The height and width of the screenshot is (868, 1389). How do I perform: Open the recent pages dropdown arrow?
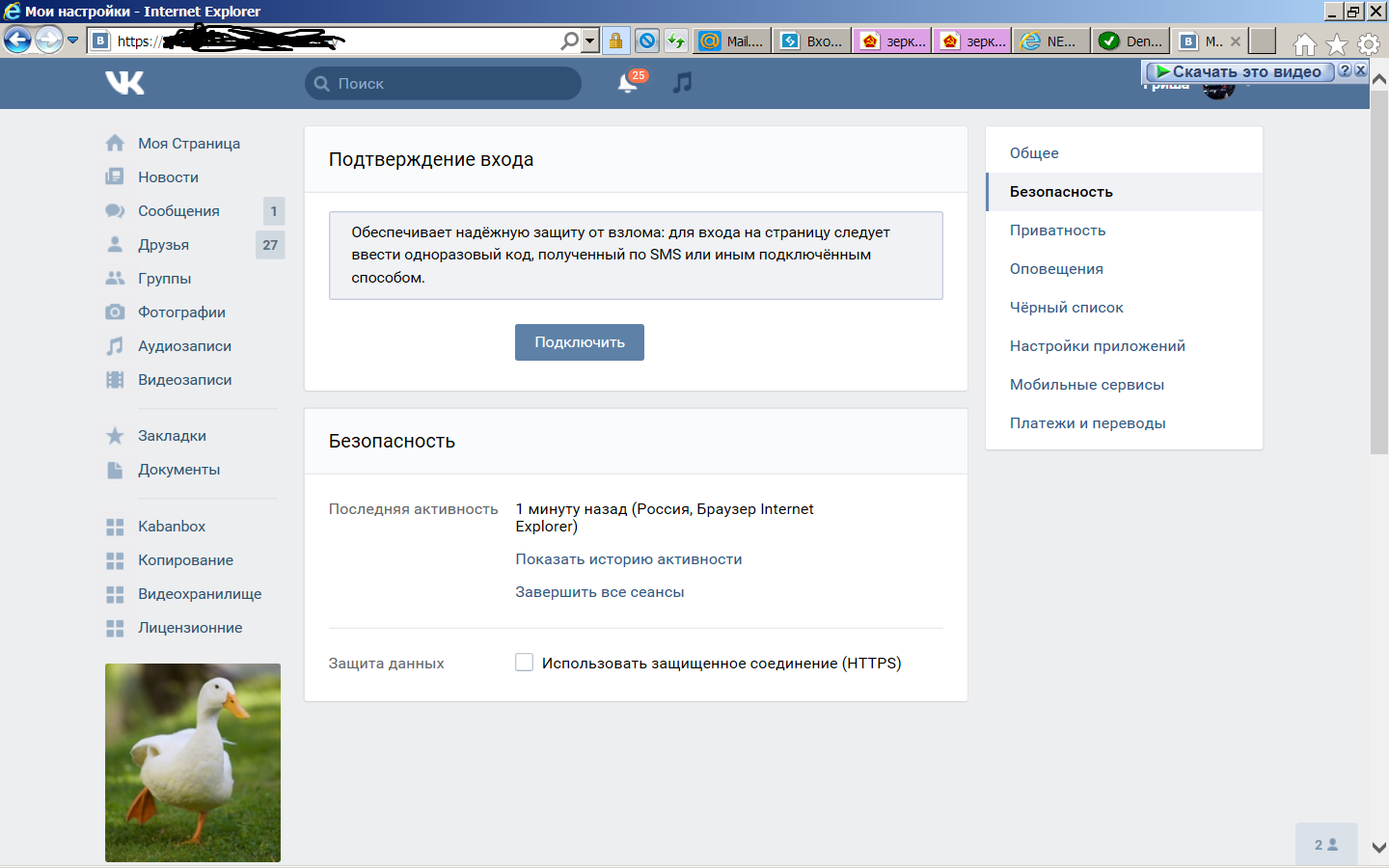pos(72,41)
